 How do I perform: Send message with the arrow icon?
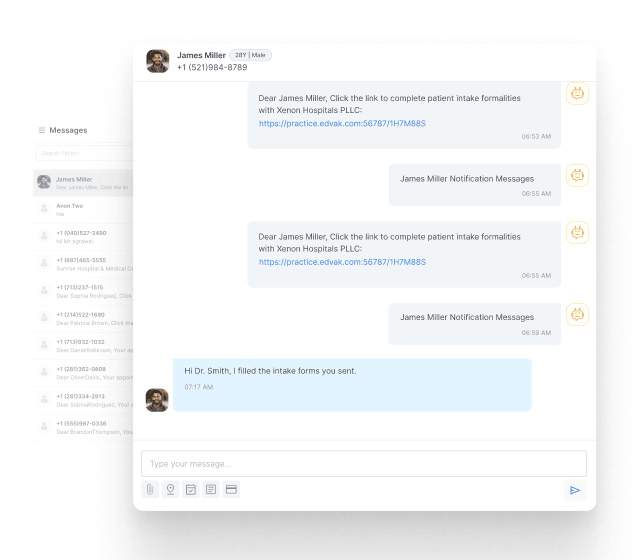click(574, 490)
